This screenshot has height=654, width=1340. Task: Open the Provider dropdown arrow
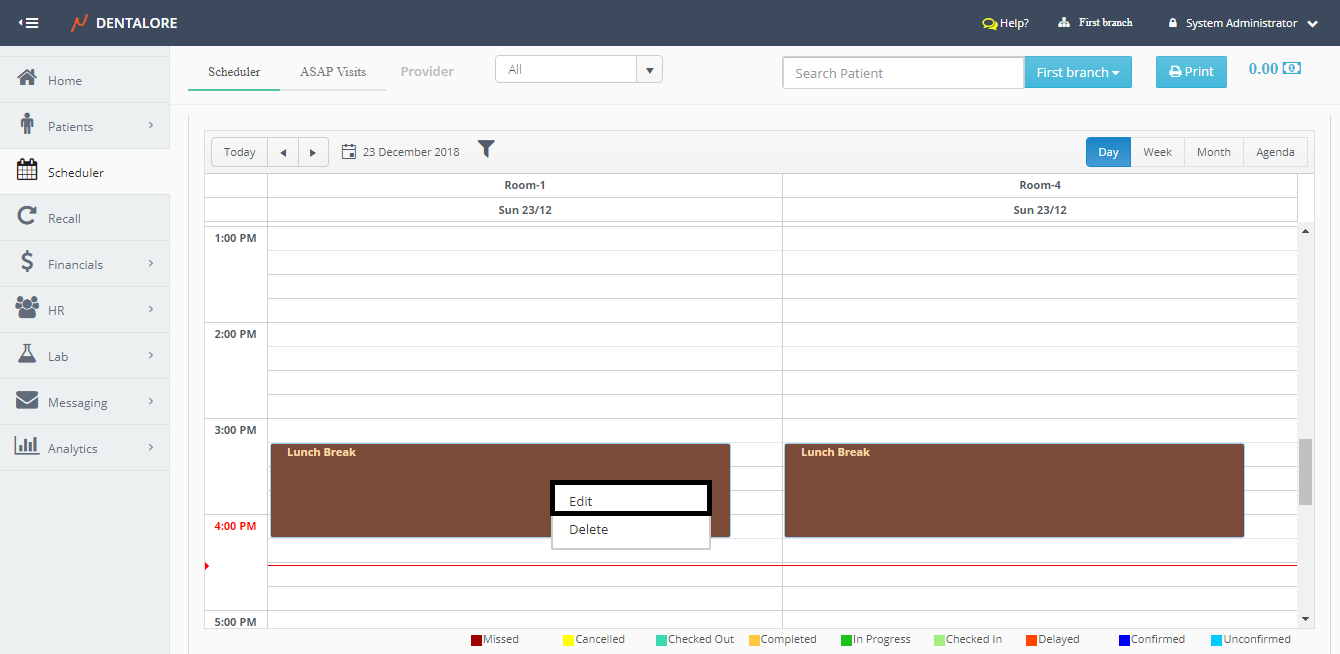pos(649,70)
